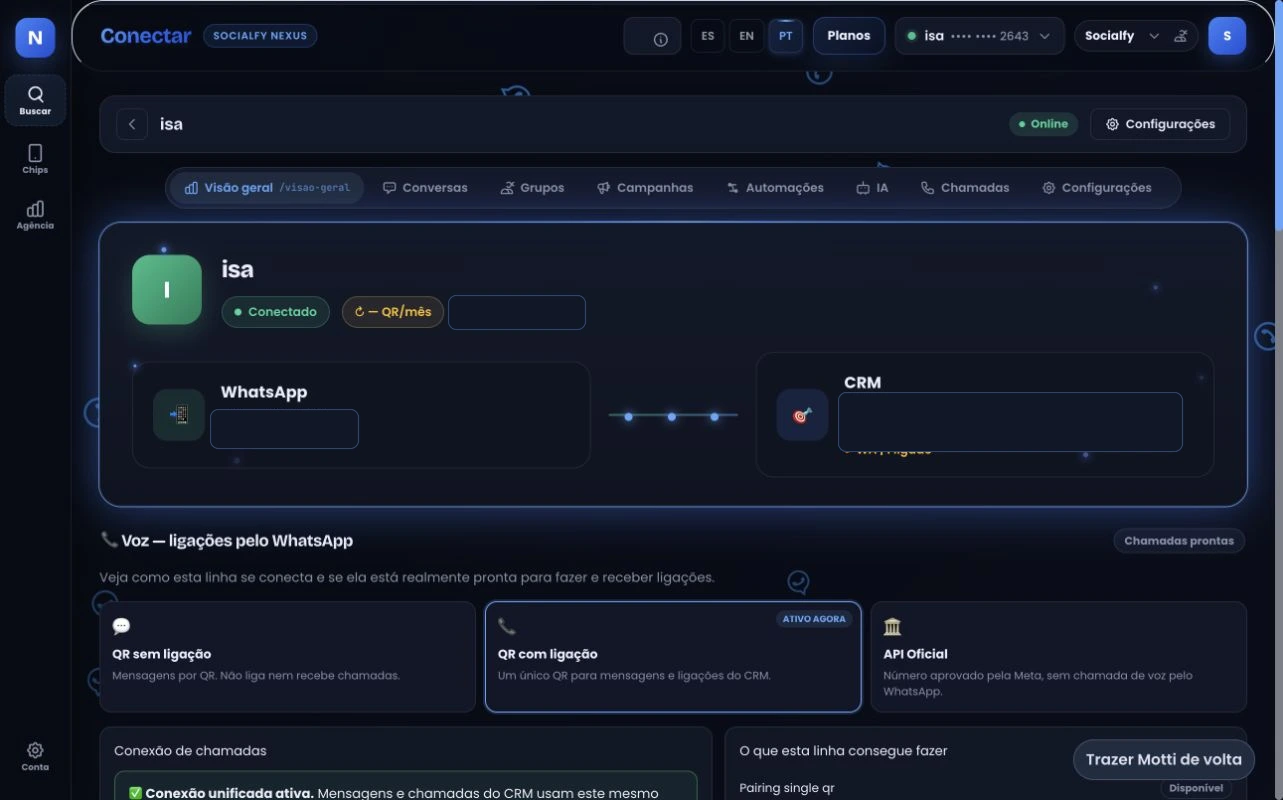
Task: Open the IA tab
Action: point(872,188)
